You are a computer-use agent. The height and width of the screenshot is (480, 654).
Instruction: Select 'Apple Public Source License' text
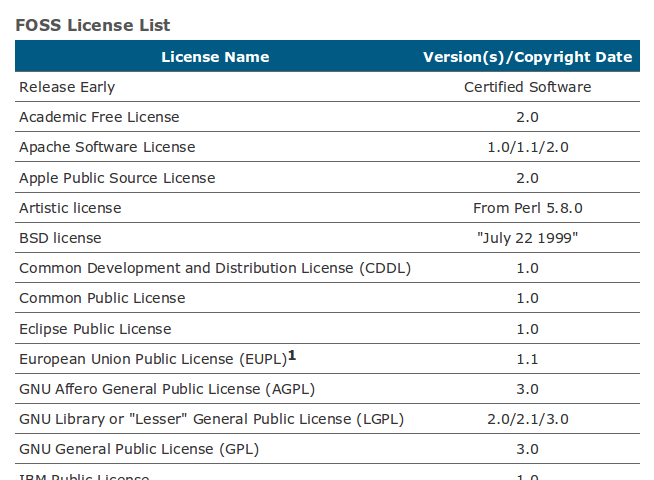[117, 178]
